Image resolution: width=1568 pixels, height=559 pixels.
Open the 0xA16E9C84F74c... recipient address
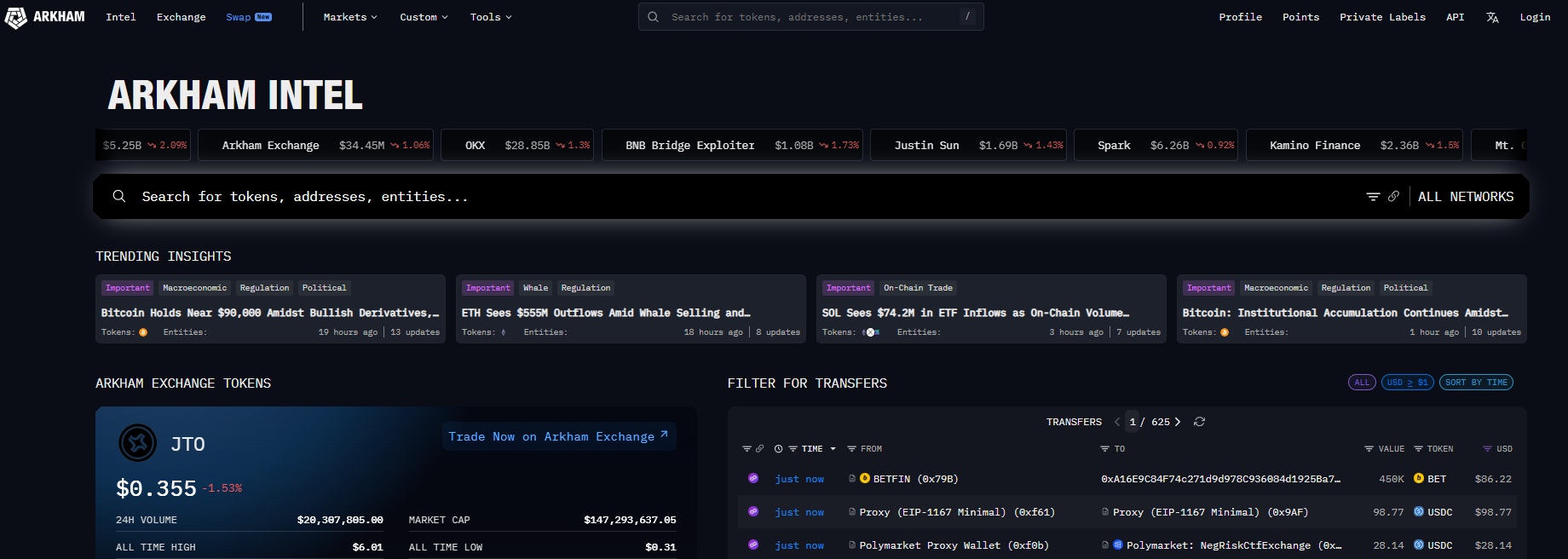tap(1220, 479)
